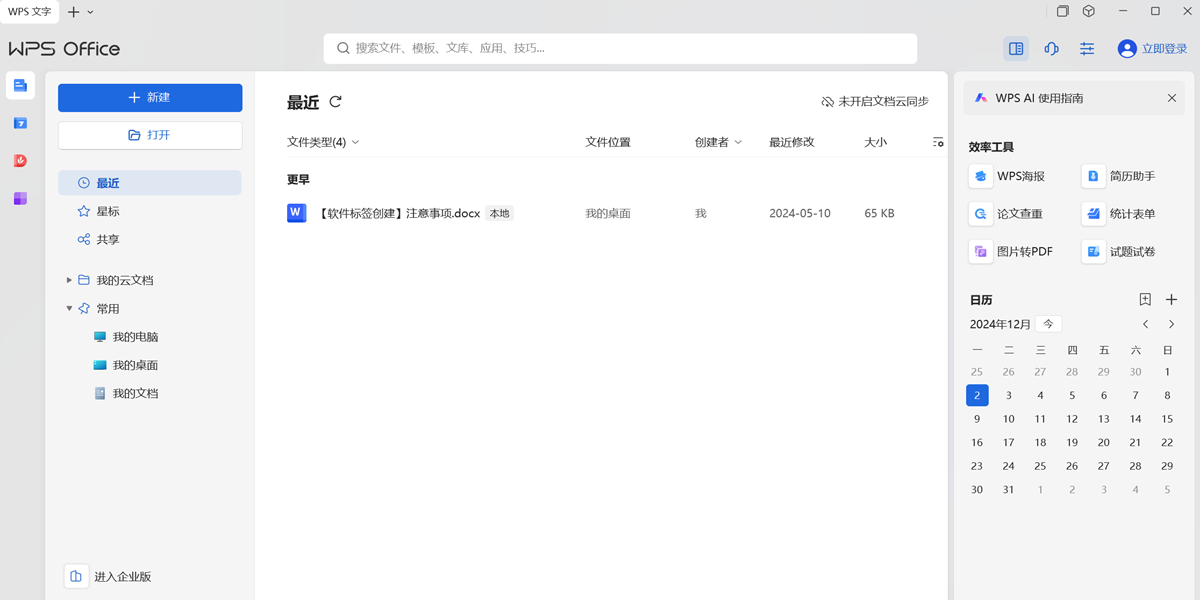
Task: Close the WPS AI 使用指南 banner
Action: click(x=1172, y=98)
